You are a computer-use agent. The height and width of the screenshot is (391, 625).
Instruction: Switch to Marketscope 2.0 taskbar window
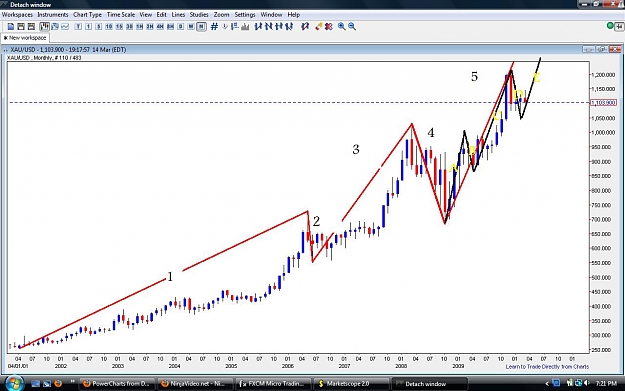point(350,383)
